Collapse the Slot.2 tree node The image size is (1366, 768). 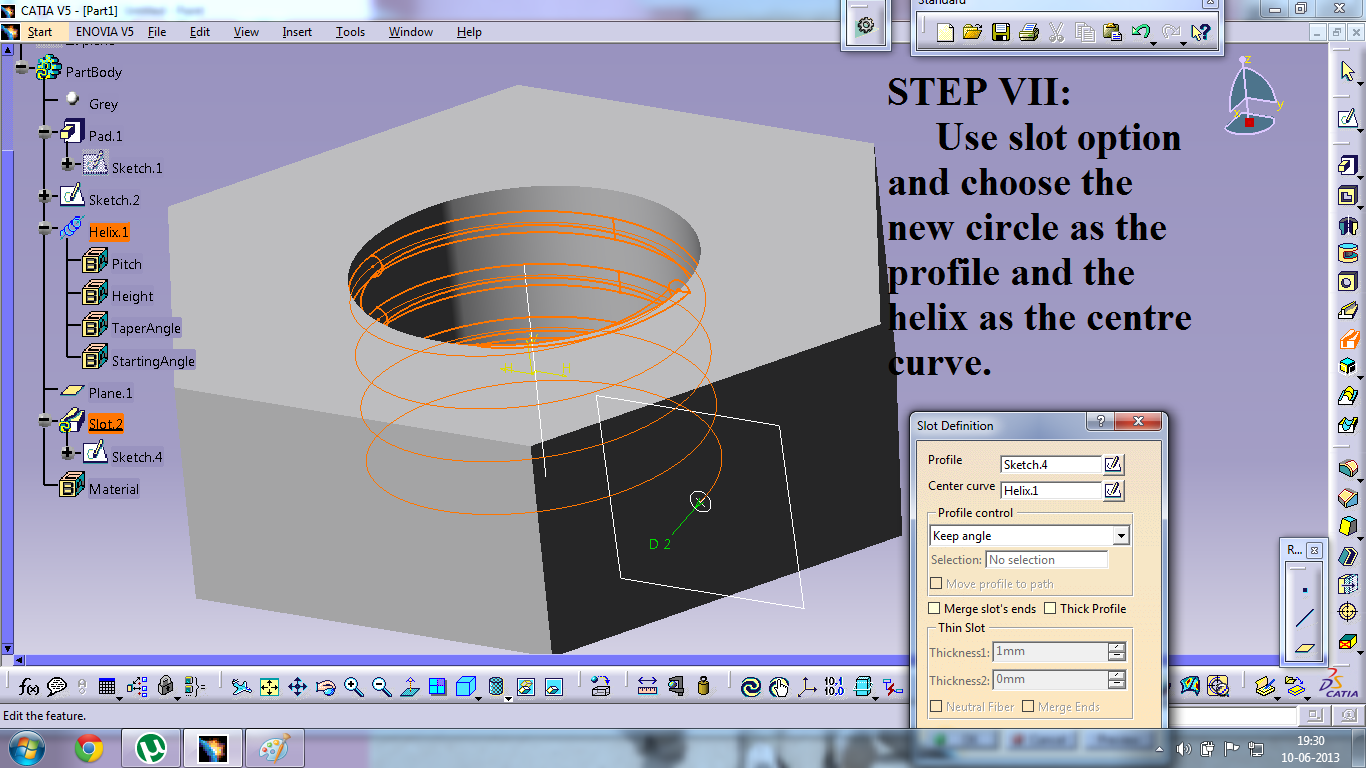(x=45, y=421)
